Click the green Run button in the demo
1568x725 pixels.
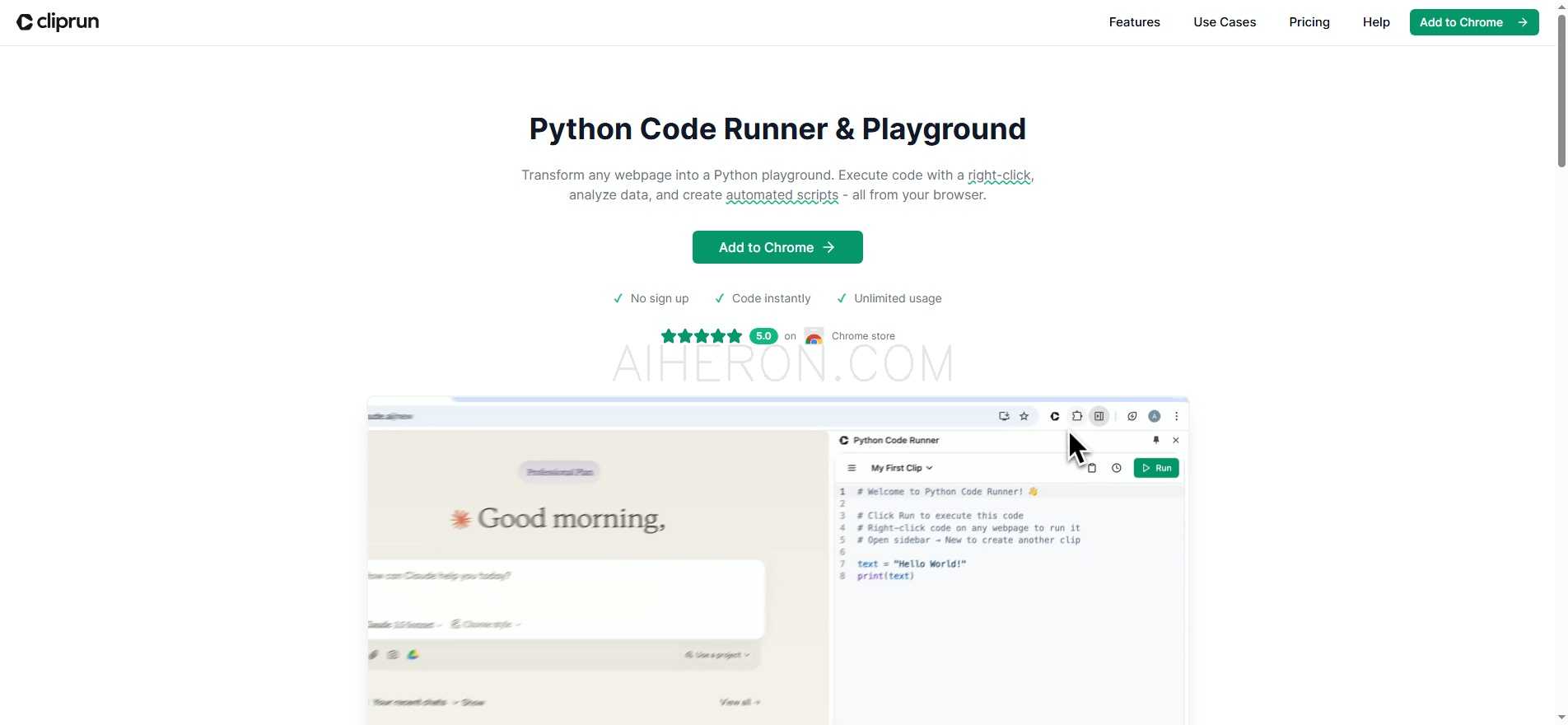pos(1156,468)
